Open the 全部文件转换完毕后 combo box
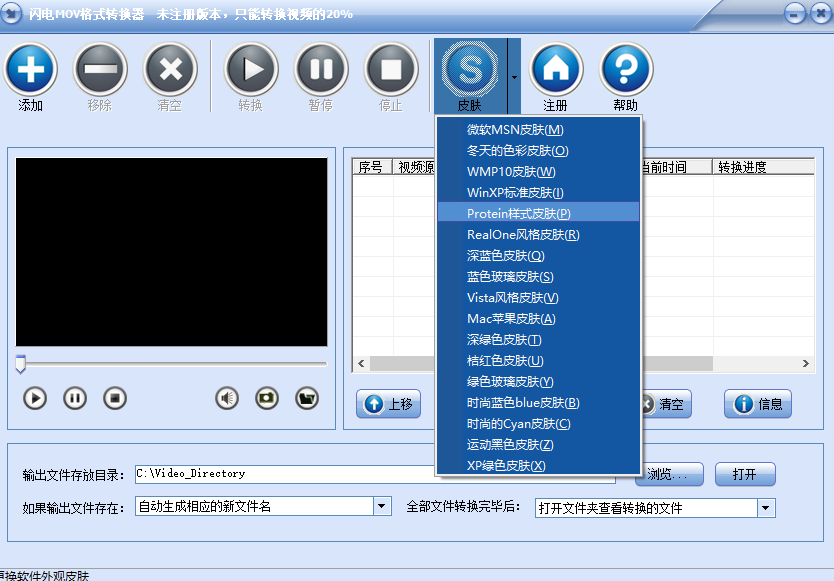Image resolution: width=834 pixels, height=581 pixels. point(766,508)
